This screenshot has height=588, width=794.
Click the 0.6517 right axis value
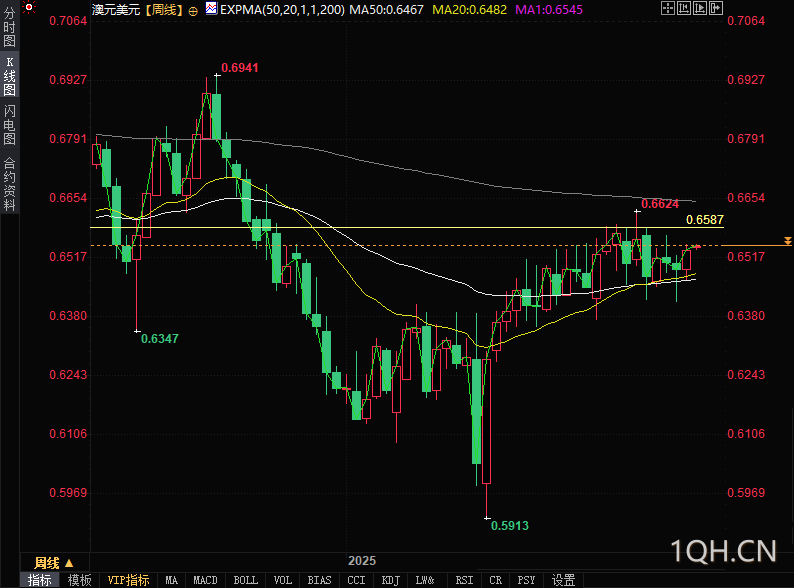point(746,257)
